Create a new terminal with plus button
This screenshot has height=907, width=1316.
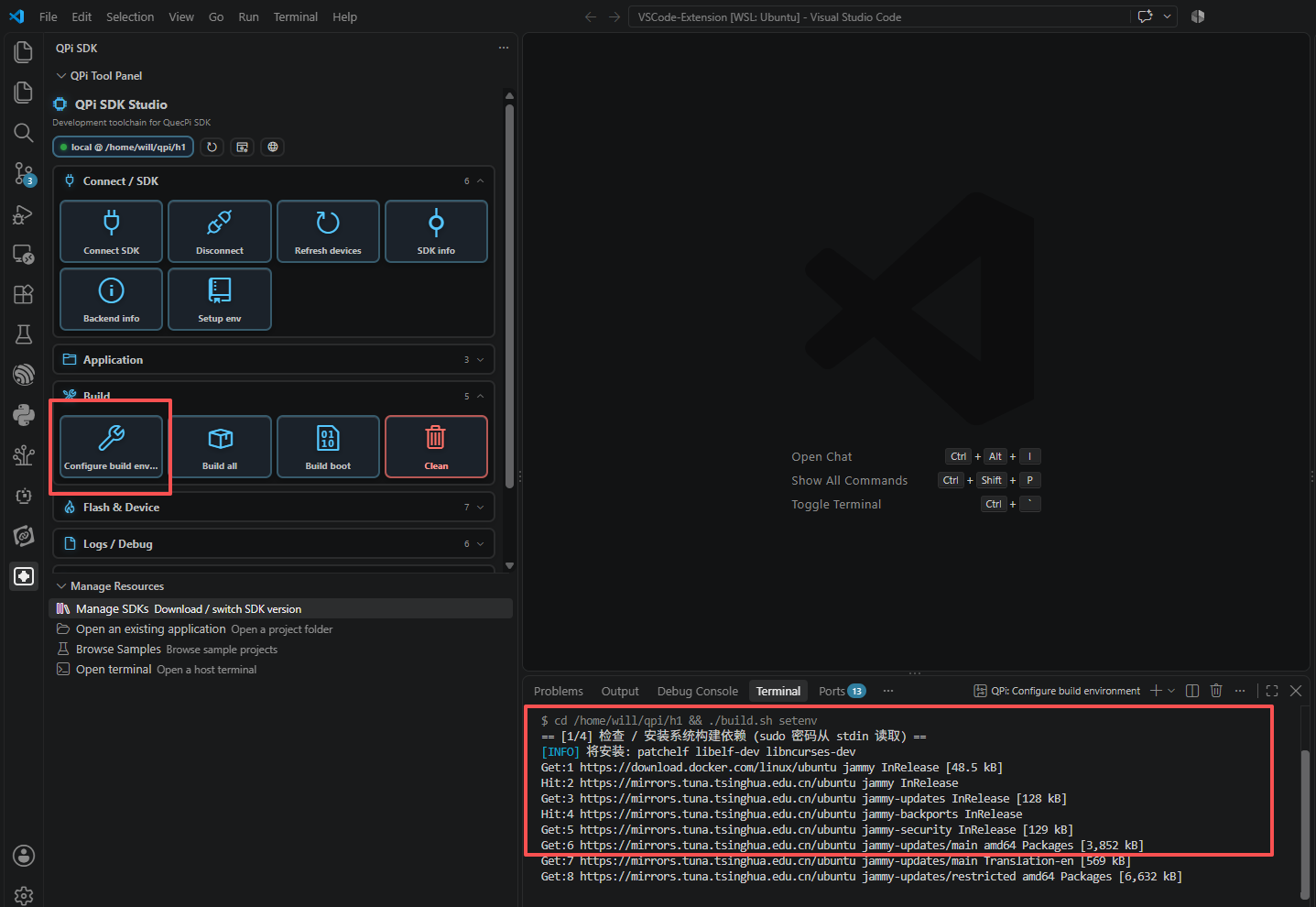pos(1156,691)
